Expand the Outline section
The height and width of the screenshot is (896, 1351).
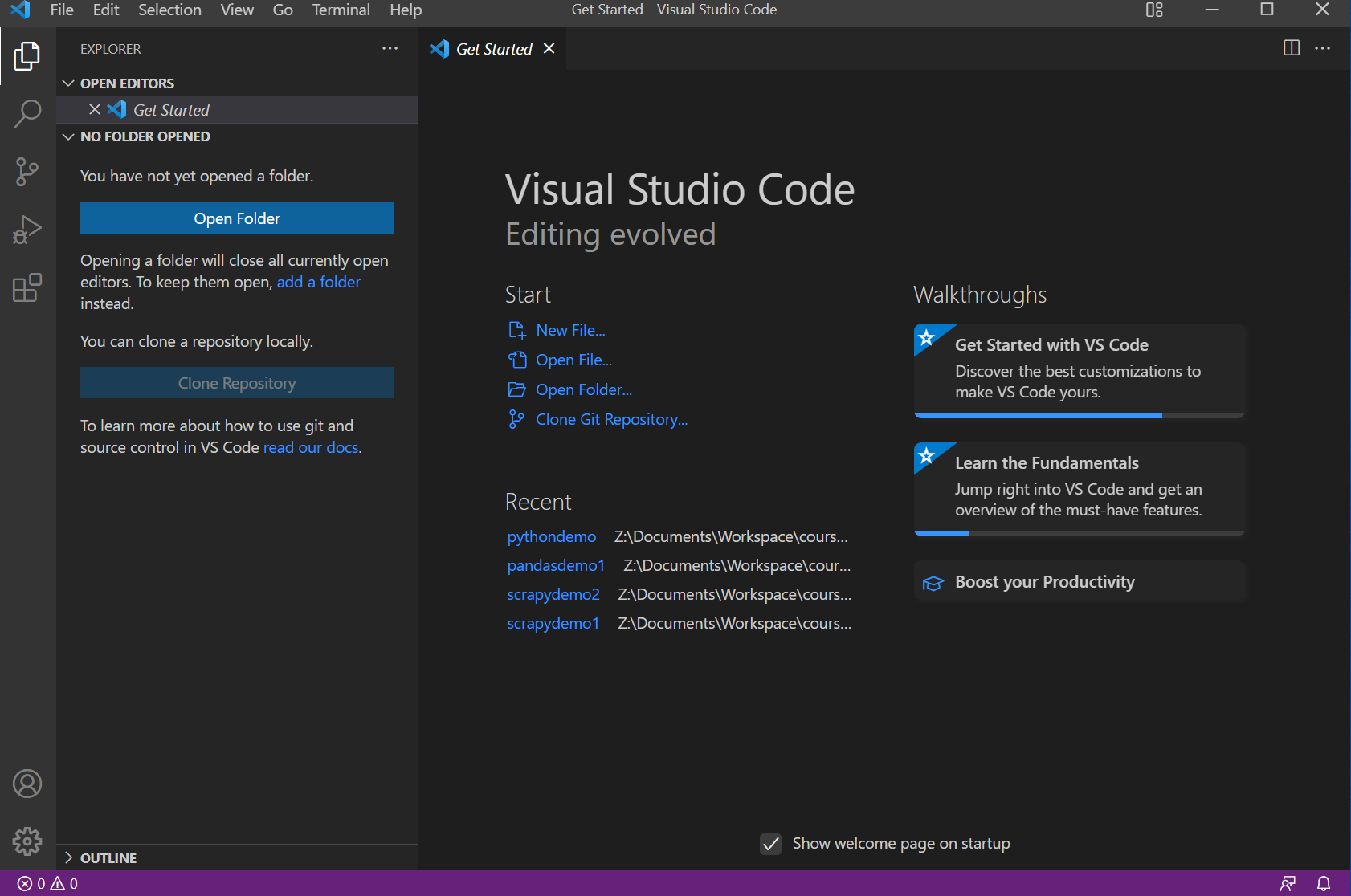(69, 857)
